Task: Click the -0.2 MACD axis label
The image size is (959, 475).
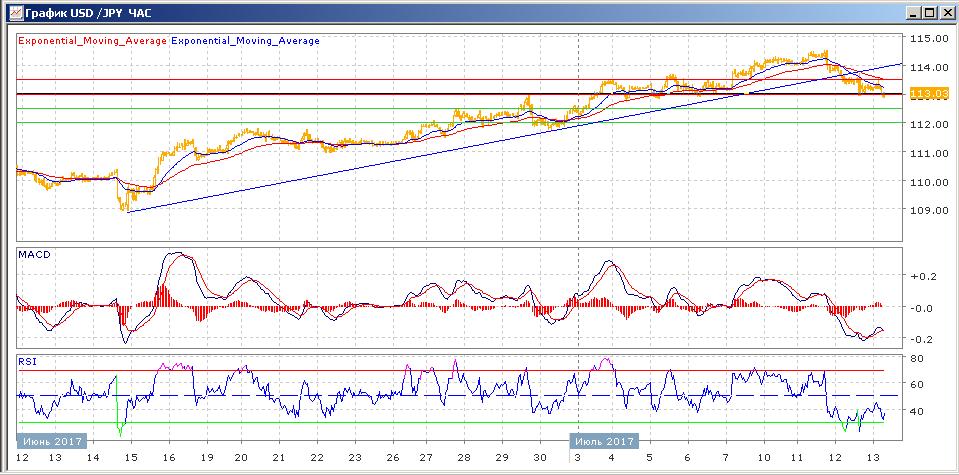Action: tap(924, 339)
